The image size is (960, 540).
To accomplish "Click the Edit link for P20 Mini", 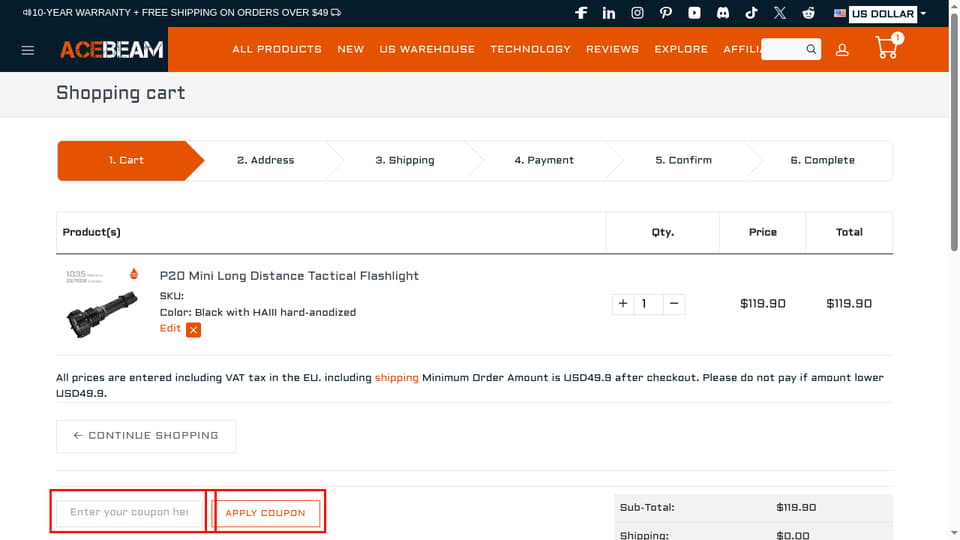I will [170, 328].
